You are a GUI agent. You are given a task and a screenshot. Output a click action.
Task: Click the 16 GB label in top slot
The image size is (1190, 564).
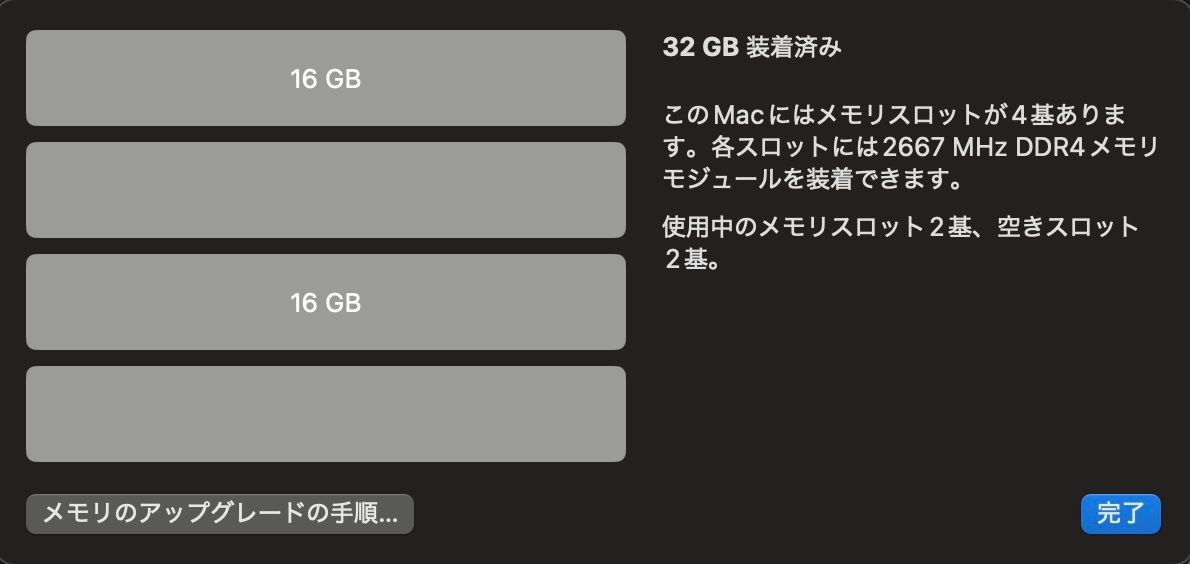tap(326, 78)
